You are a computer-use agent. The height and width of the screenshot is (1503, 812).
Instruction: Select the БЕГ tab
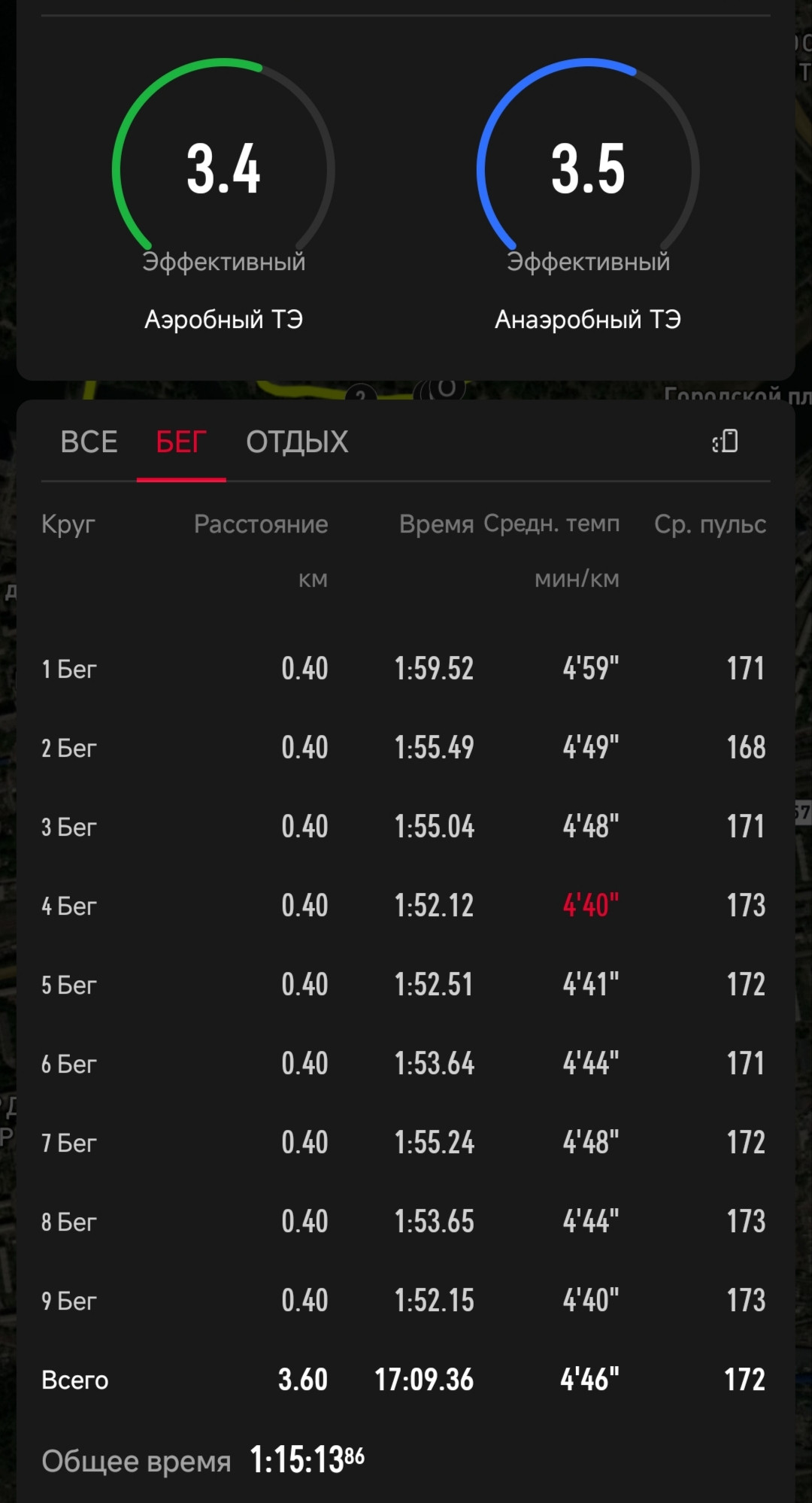(181, 442)
